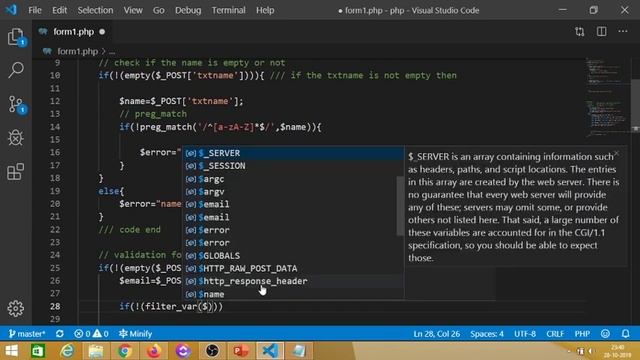Viewport: 640px width, 360px height.
Task: Select $argc suggestion
Action: (x=293, y=179)
